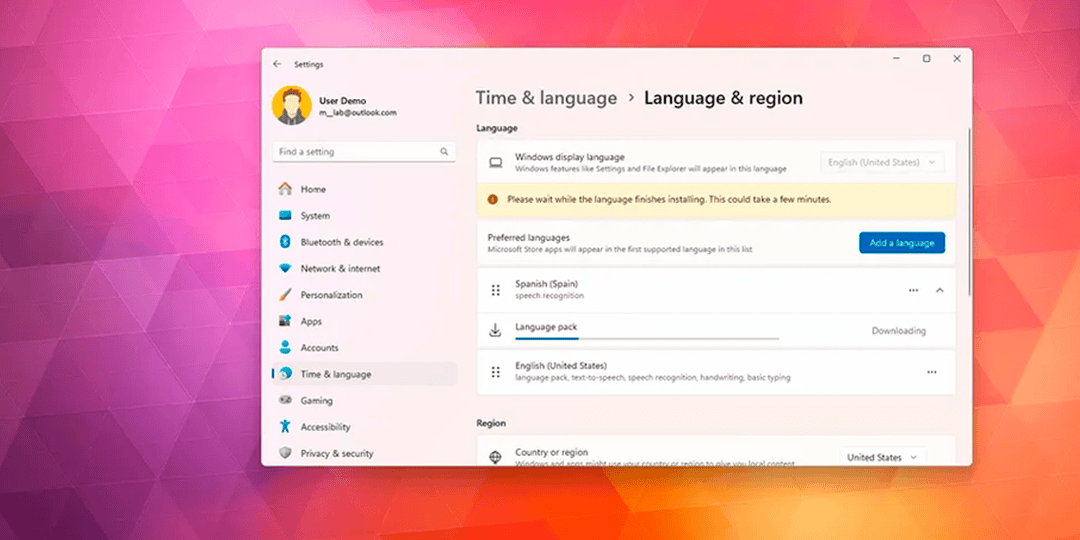The image size is (1080, 540).
Task: Click the Privacy & security shield icon
Action: coord(285,453)
